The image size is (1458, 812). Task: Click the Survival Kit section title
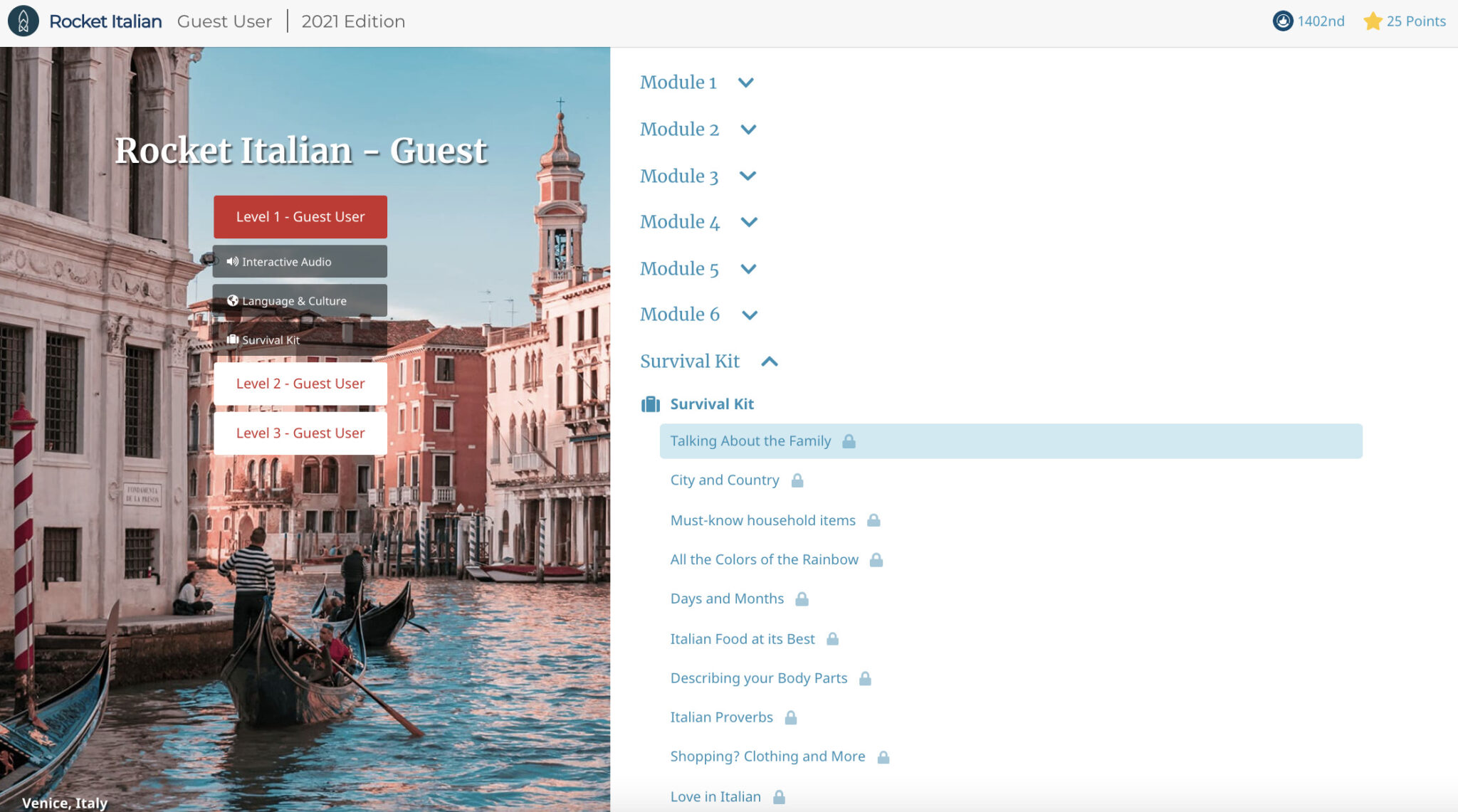(690, 362)
